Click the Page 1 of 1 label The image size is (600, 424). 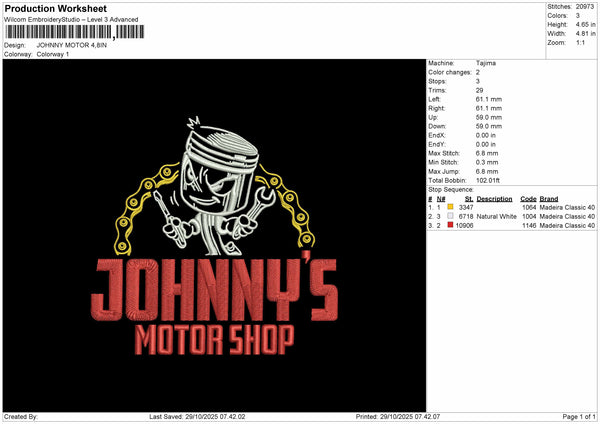coord(579,416)
